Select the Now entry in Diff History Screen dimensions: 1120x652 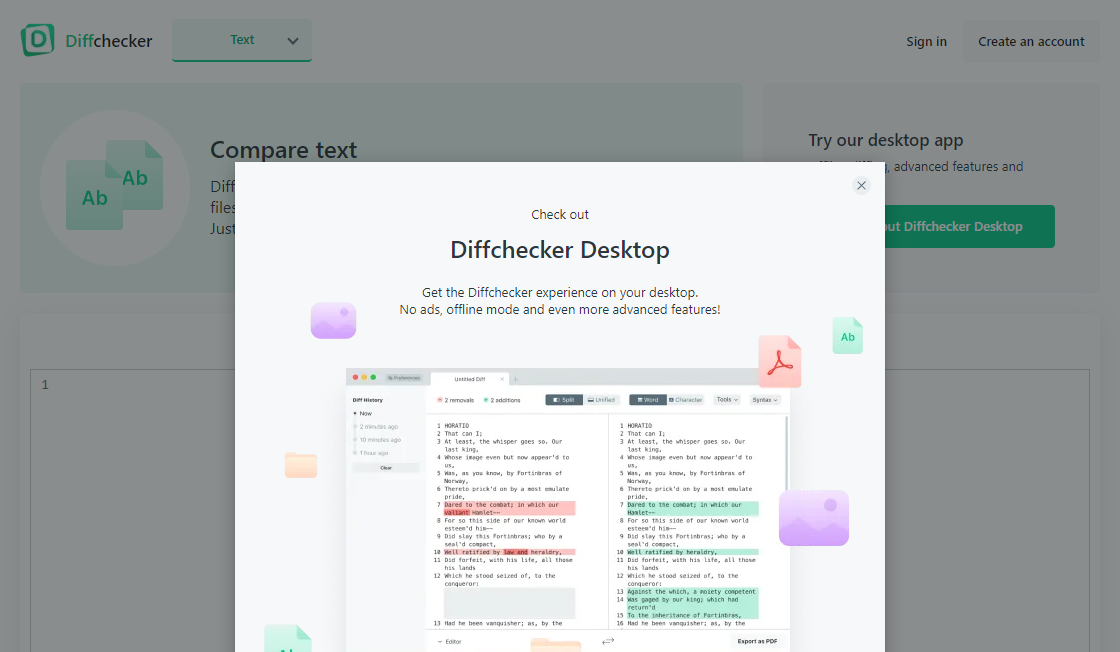[x=365, y=413]
